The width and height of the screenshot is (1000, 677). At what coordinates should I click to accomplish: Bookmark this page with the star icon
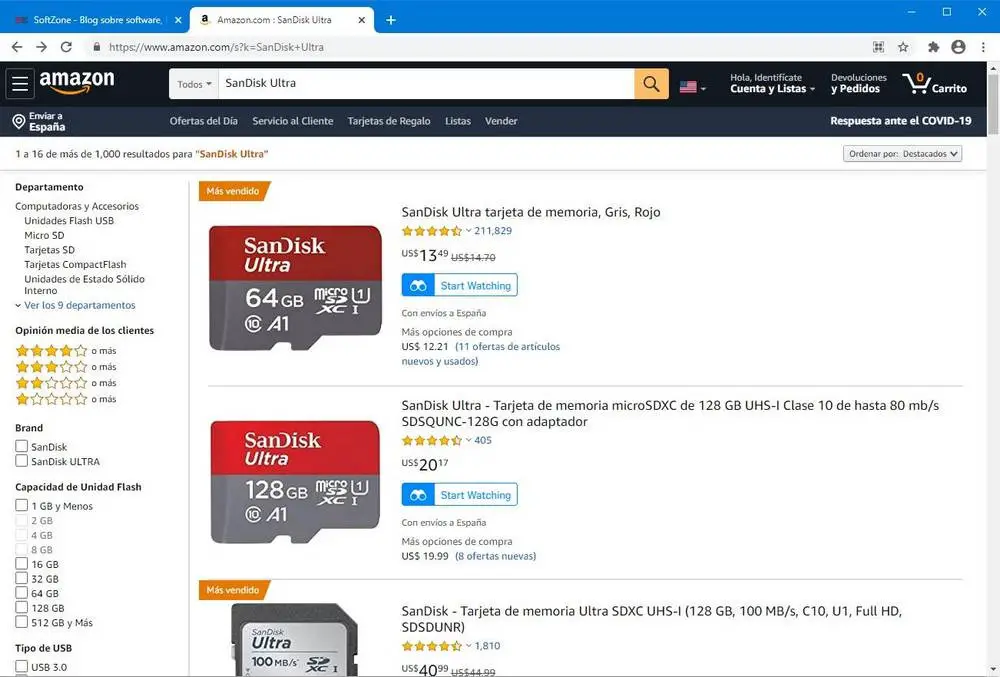(903, 47)
